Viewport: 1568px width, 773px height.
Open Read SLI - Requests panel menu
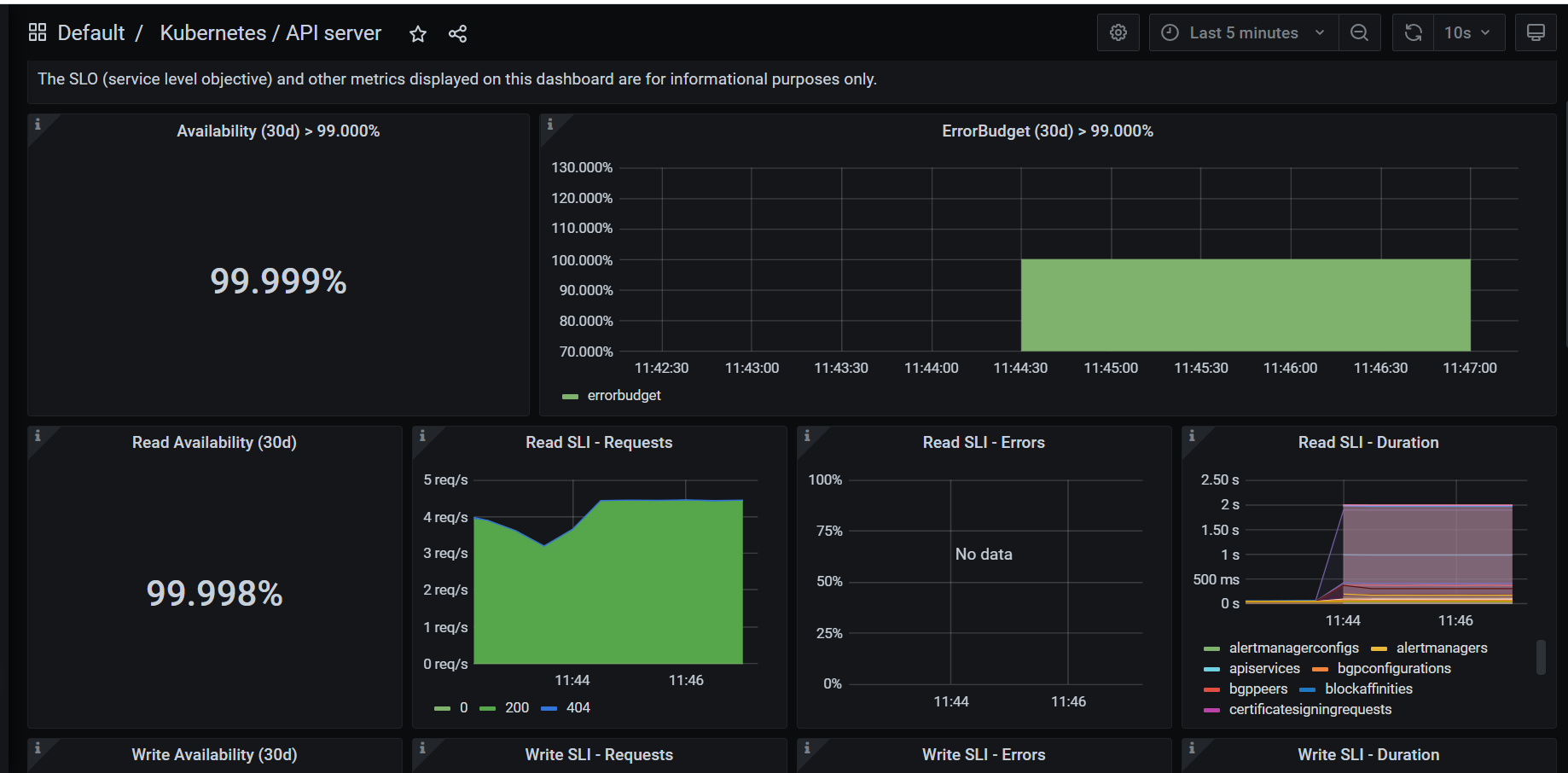[x=599, y=442]
